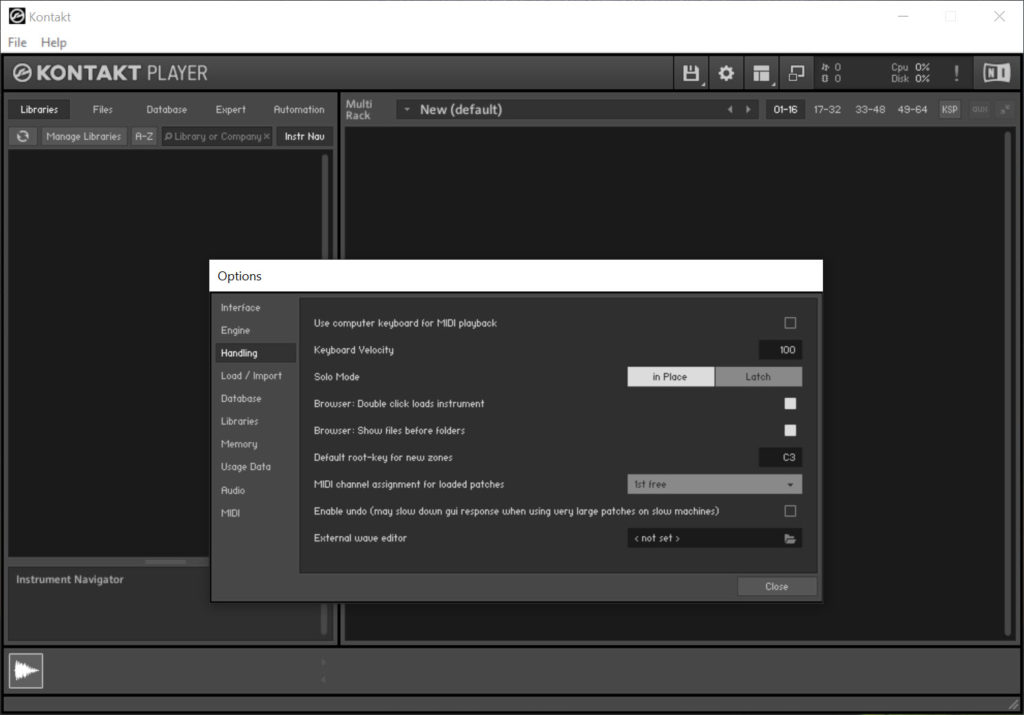Viewport: 1024px width, 715px height.
Task: Click the Keyboard Velocity value field
Action: 780,350
